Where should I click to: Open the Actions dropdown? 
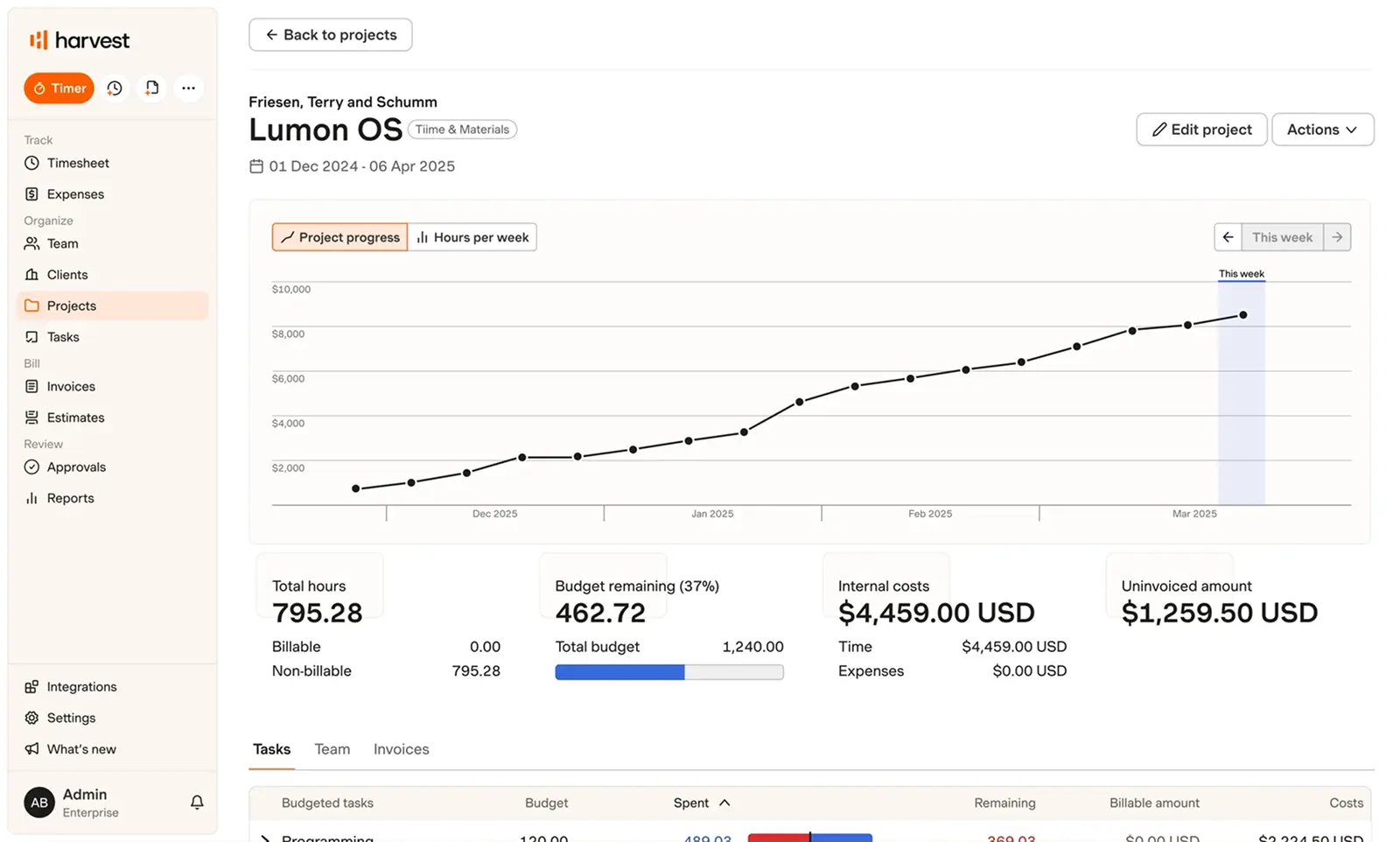pos(1322,130)
